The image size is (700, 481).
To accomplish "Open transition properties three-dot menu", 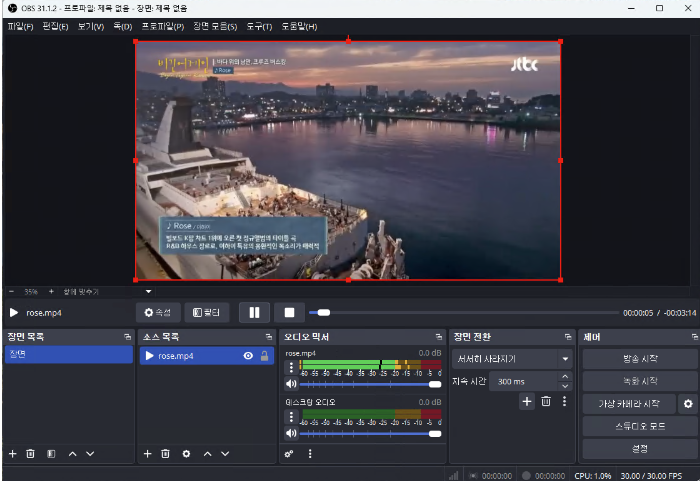I will 564,402.
